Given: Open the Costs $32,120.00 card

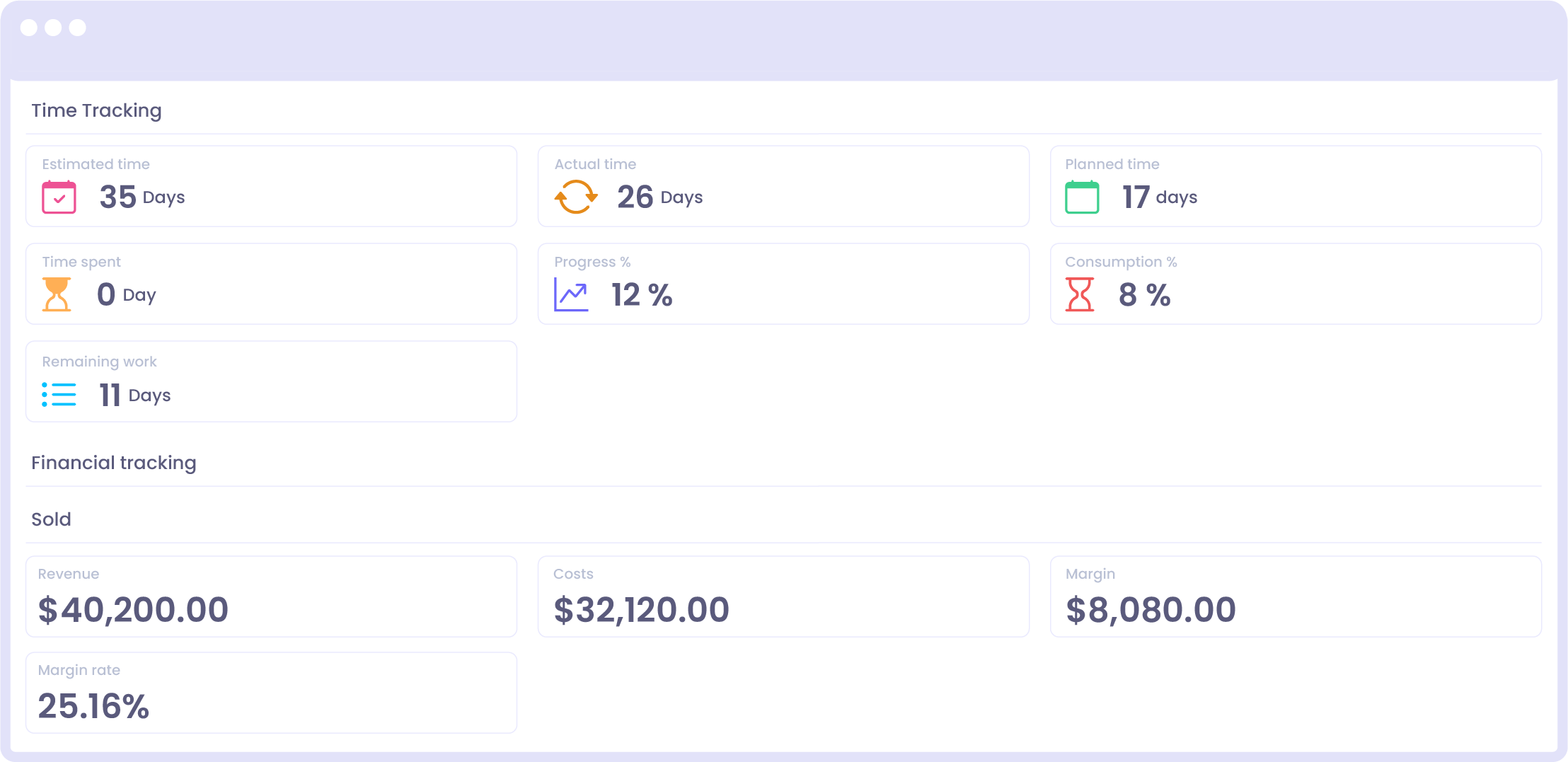Looking at the screenshot, I should pos(783,596).
